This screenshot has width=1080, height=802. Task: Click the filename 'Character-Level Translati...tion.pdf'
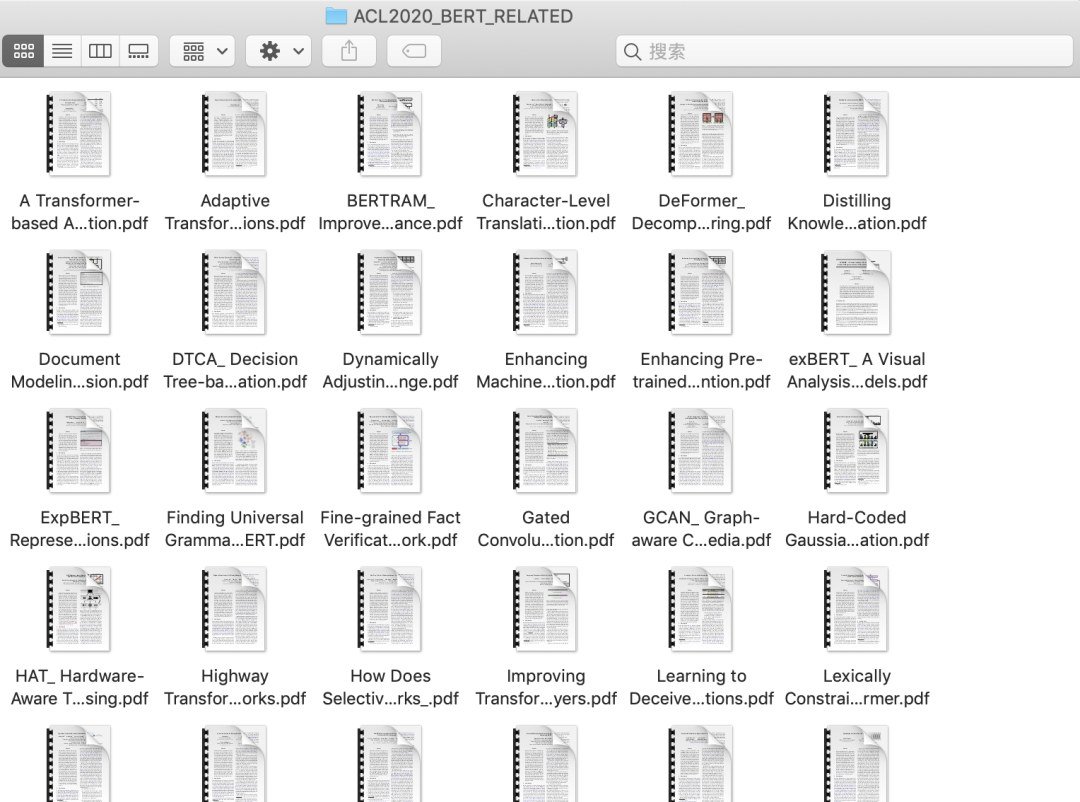(546, 212)
